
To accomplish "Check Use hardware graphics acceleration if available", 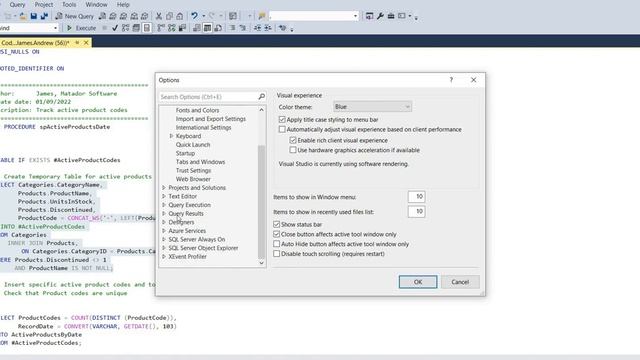I will [x=293, y=150].
